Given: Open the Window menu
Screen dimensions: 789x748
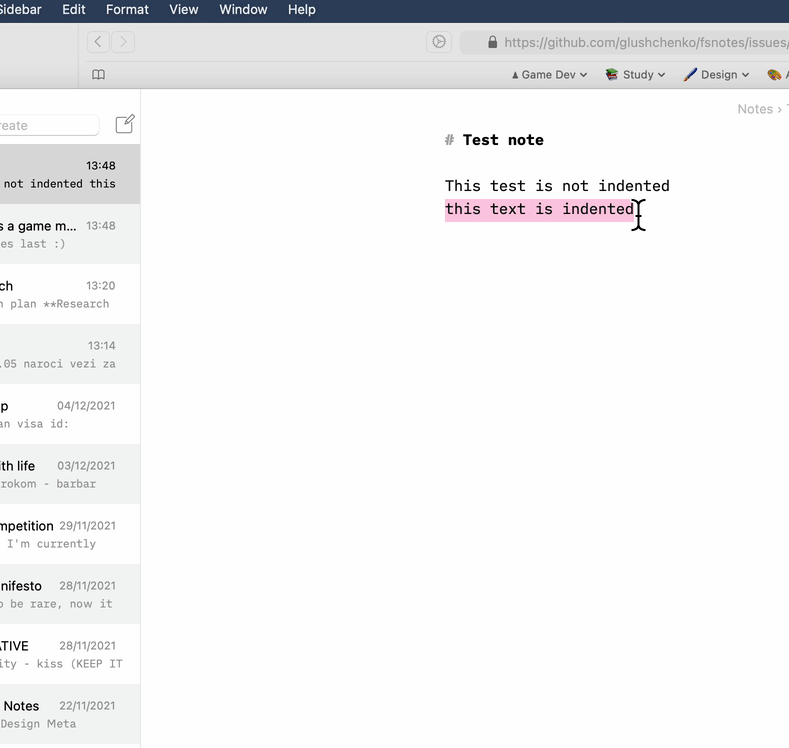Looking at the screenshot, I should 243,10.
